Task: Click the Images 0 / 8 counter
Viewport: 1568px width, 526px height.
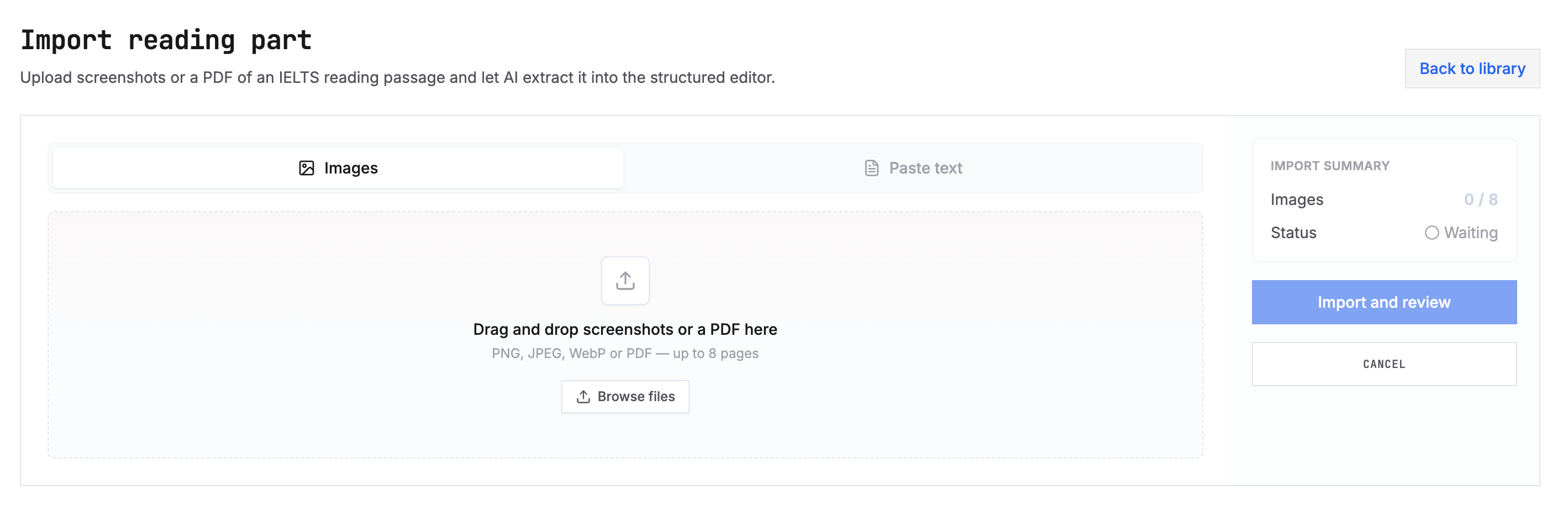Action: 1480,199
